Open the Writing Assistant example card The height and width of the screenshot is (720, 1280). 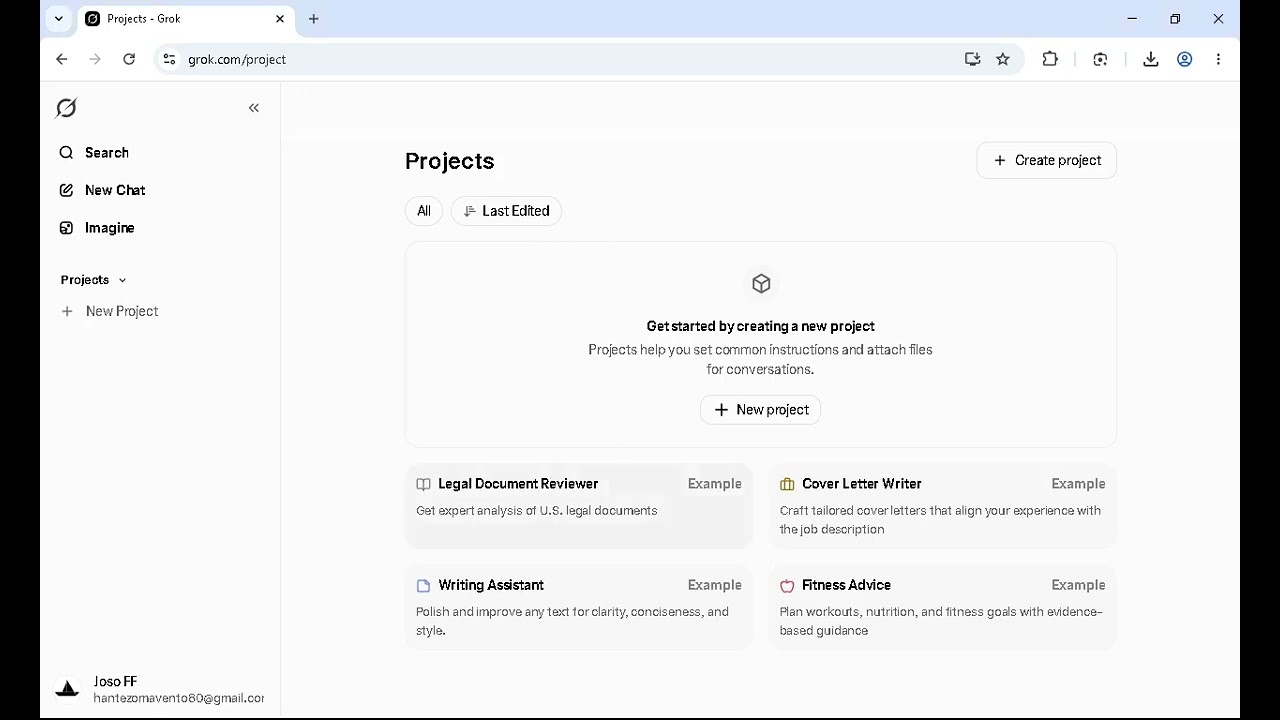(579, 608)
